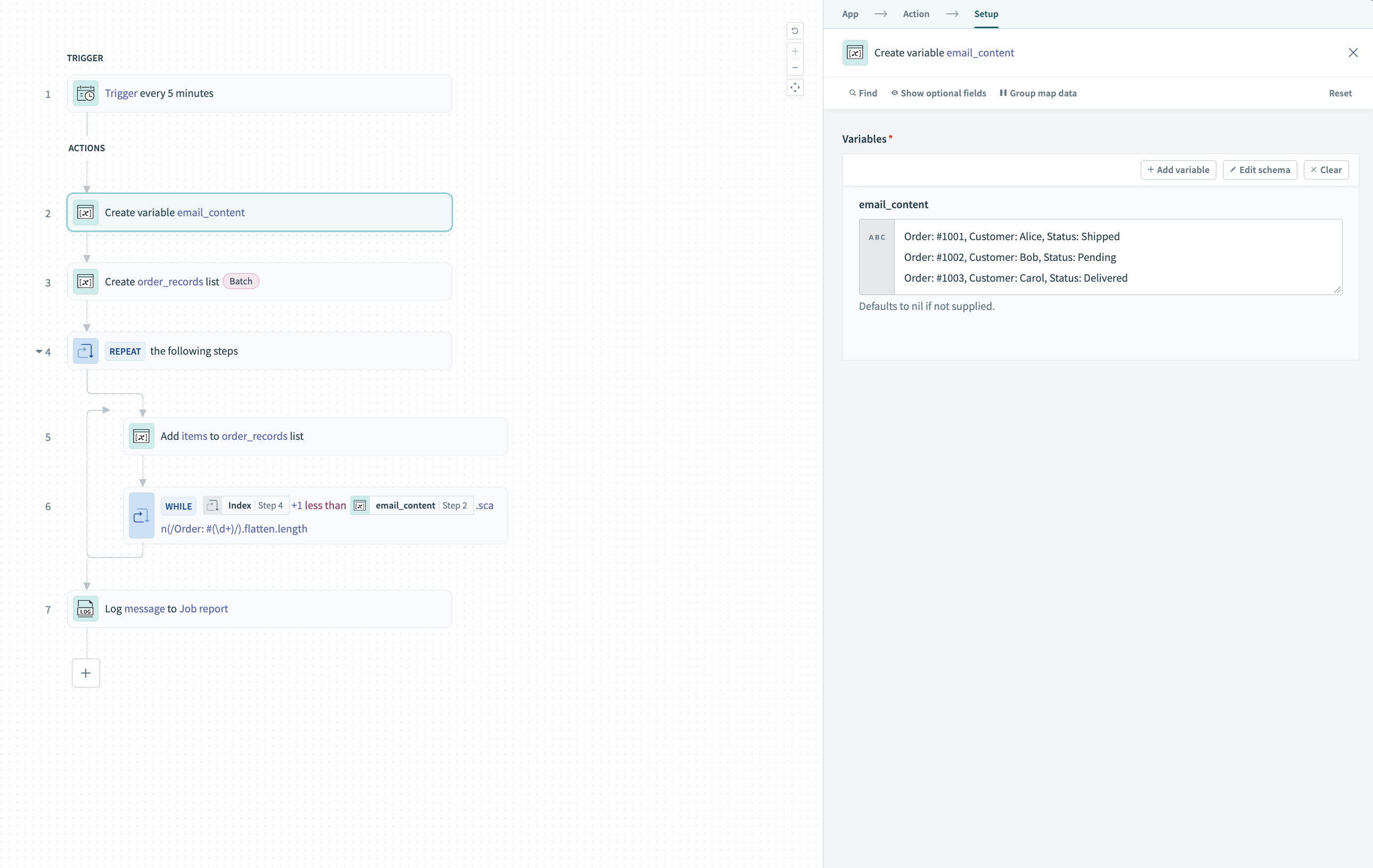The image size is (1373, 868).
Task: Zoom in on the recipe canvas
Action: point(795,51)
